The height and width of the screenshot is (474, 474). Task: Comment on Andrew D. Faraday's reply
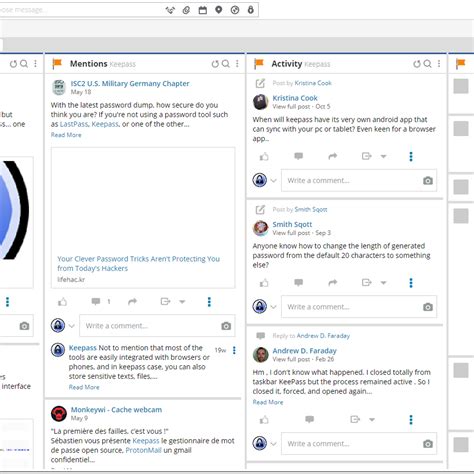coord(310,419)
